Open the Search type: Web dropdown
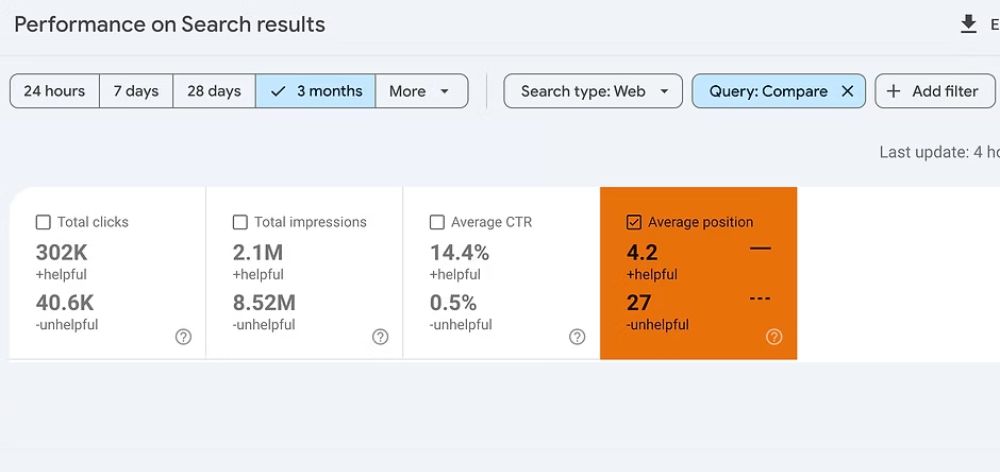This screenshot has height=472, width=1000. coord(592,91)
